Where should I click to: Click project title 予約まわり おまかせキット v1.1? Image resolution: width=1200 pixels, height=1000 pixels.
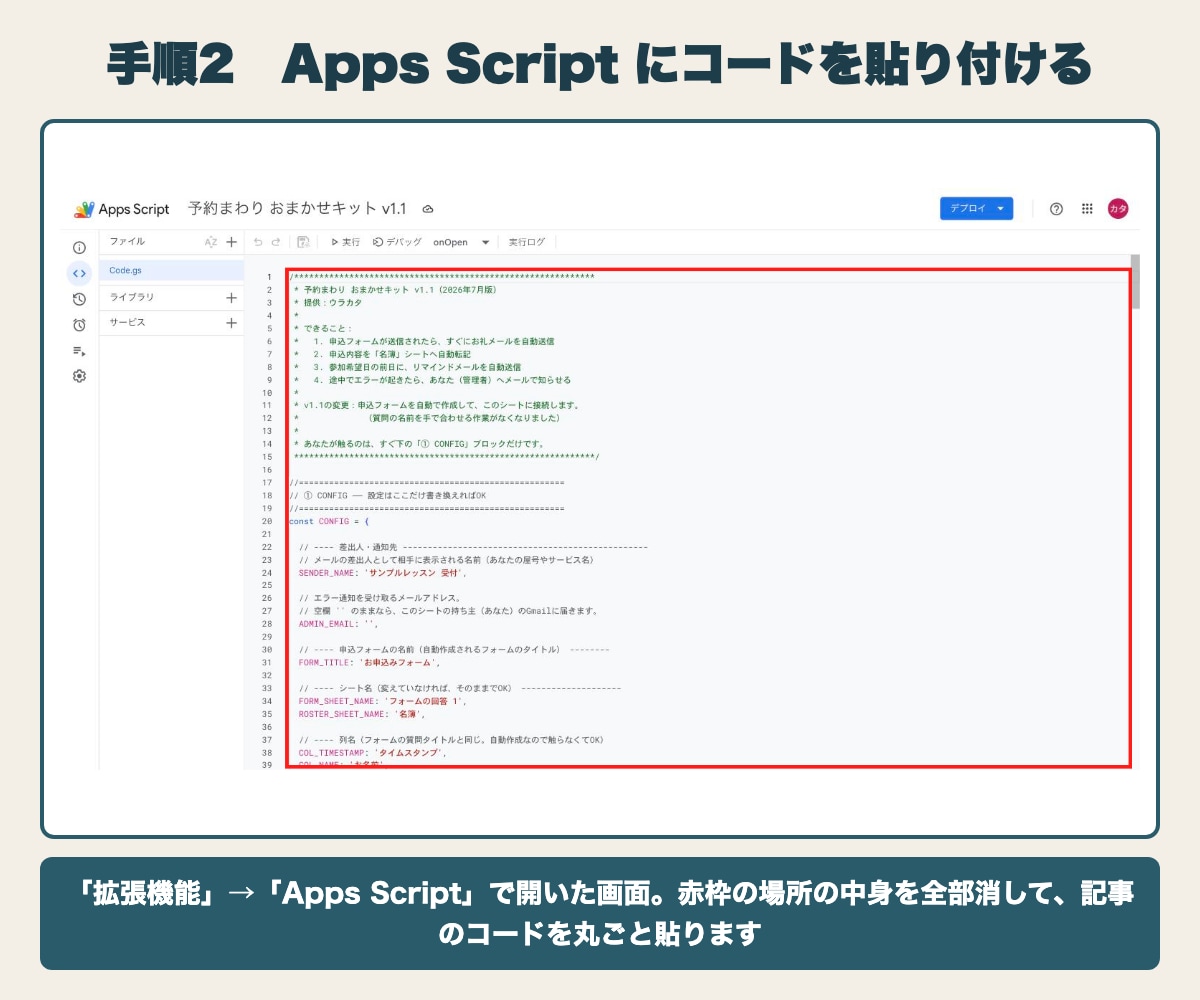click(297, 209)
